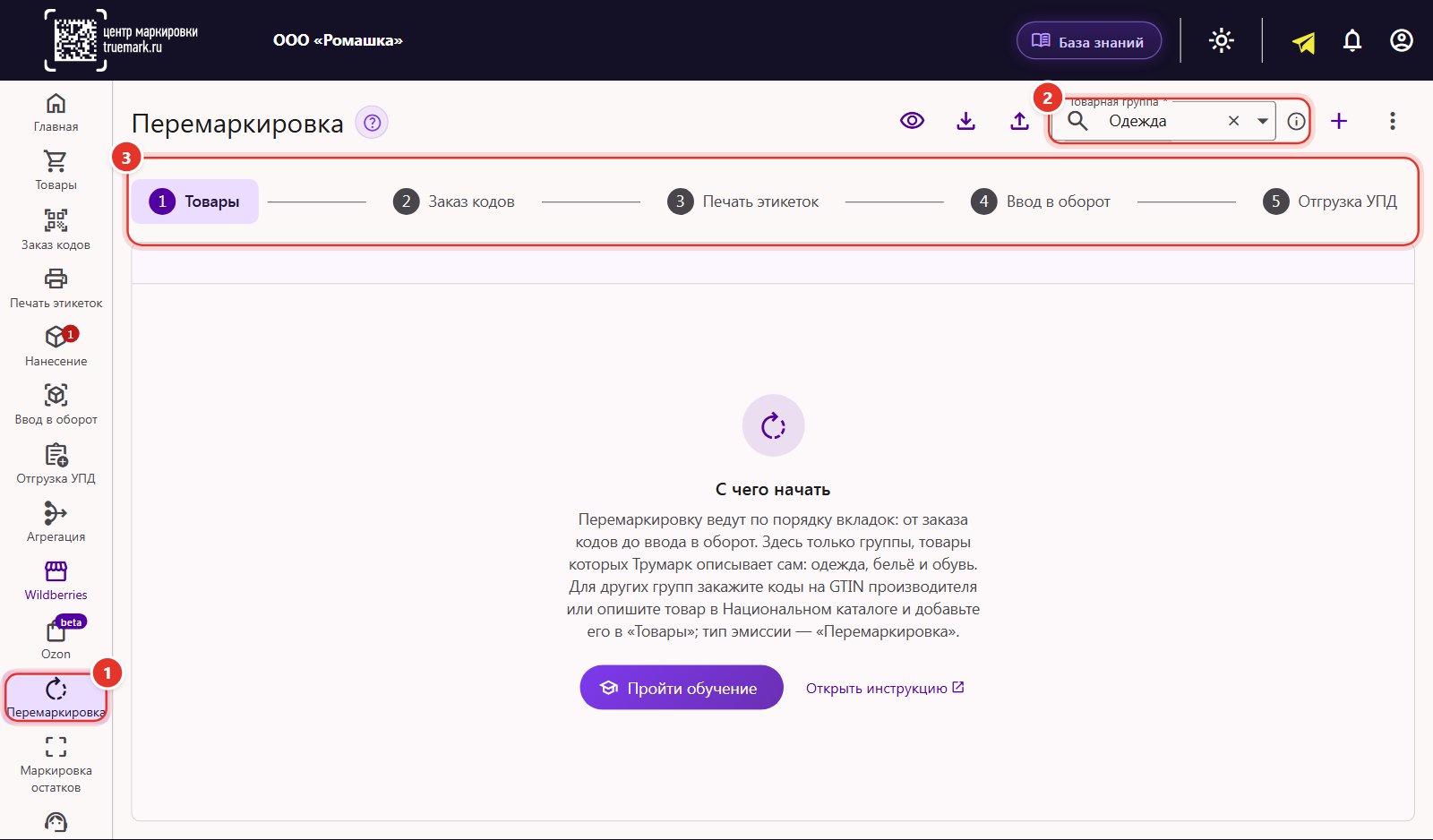Screen dimensions: 1433x840
Task: Toggle the light/dark theme sun icon
Action: 1222,40
